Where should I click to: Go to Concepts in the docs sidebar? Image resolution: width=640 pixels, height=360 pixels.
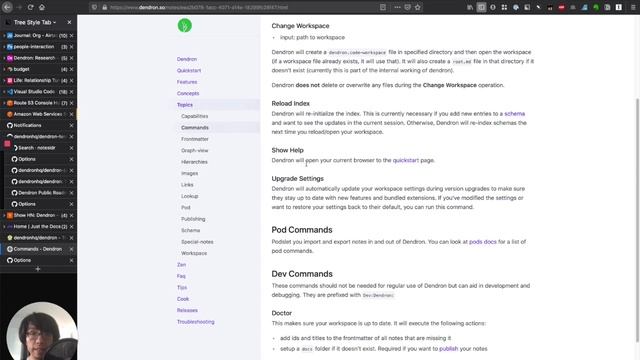[188, 93]
